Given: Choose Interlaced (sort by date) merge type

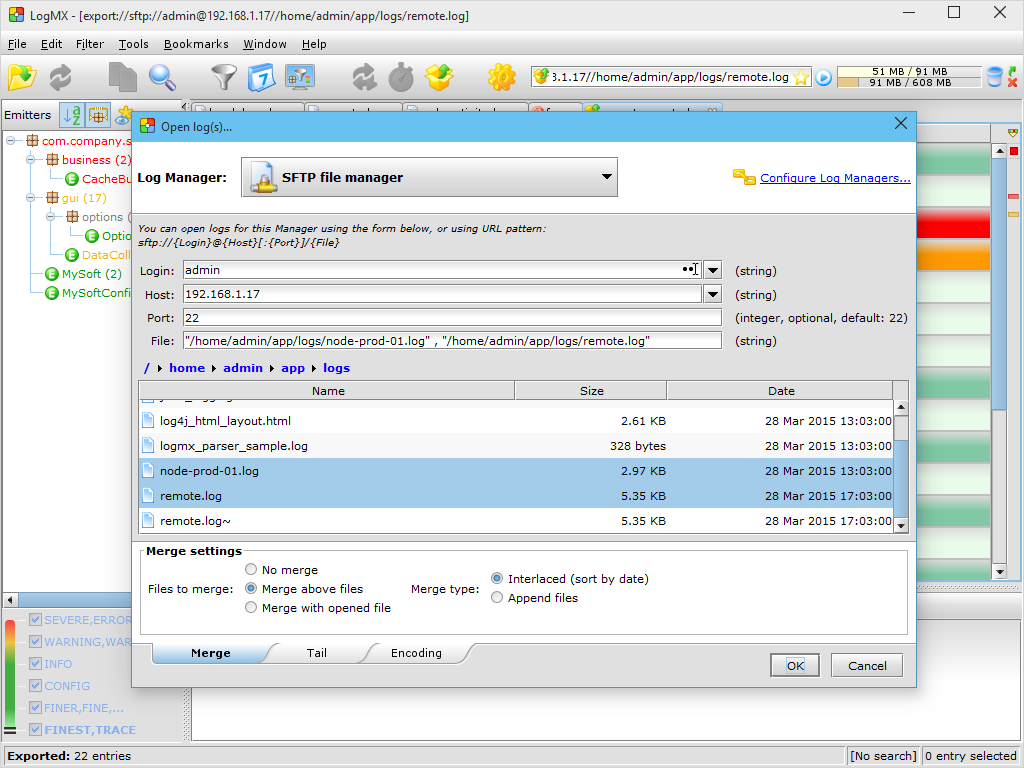Looking at the screenshot, I should pyautogui.click(x=497, y=579).
